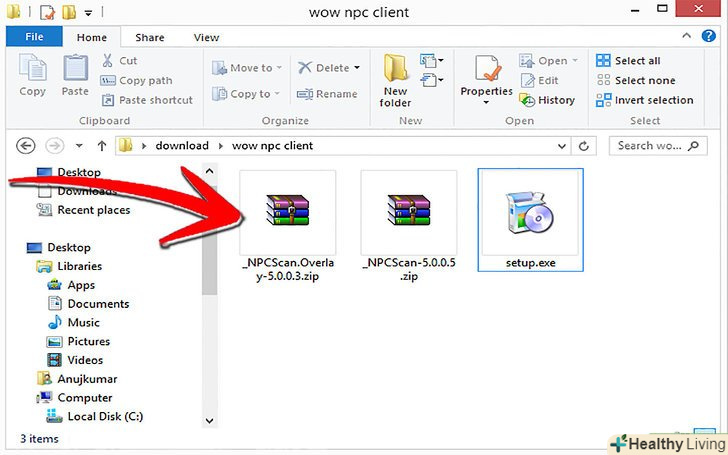The width and height of the screenshot is (728, 455).
Task: Open Recent places in sidebar
Action: (84, 210)
